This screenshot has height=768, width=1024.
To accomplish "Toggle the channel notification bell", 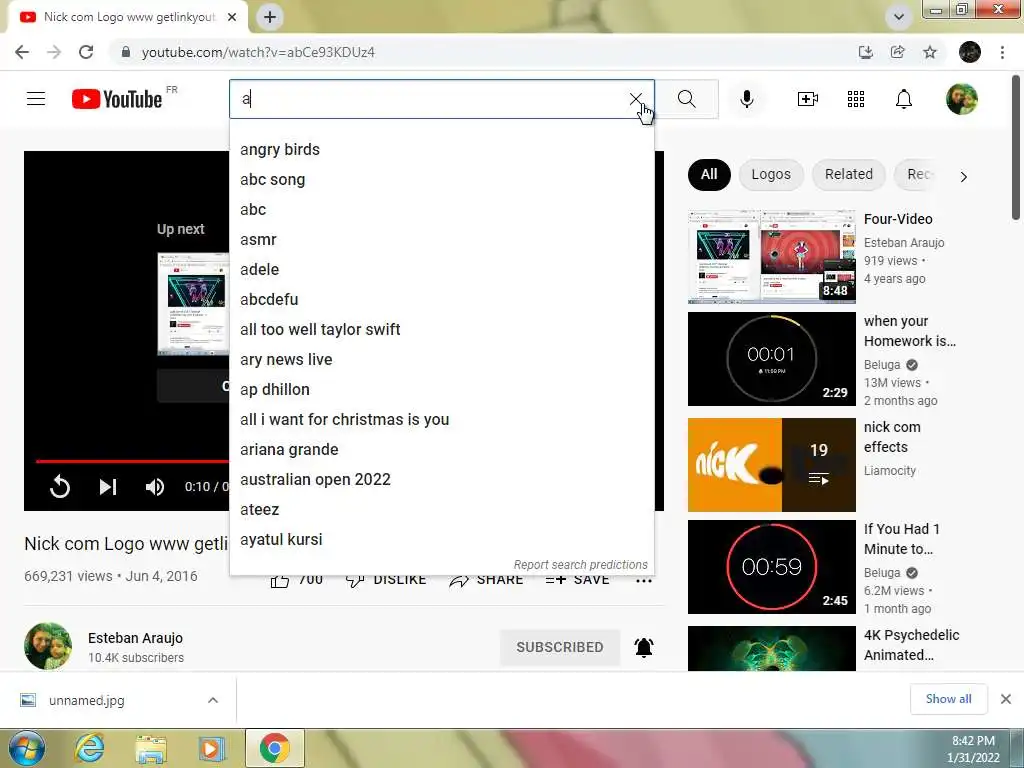I will click(x=644, y=647).
